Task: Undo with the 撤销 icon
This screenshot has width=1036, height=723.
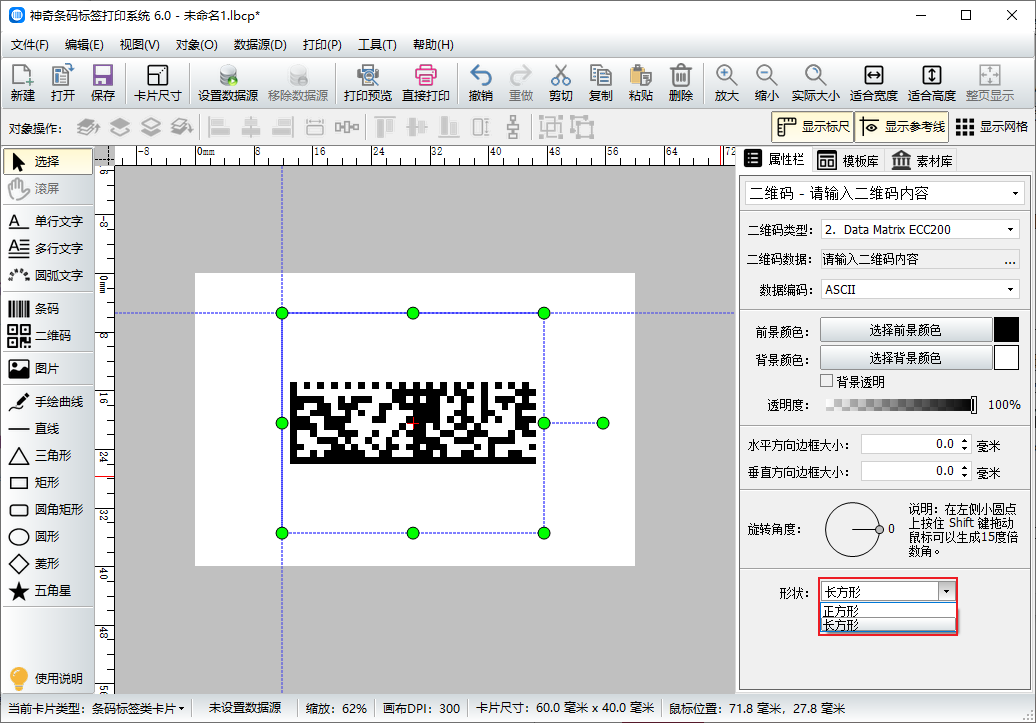Action: (x=480, y=83)
